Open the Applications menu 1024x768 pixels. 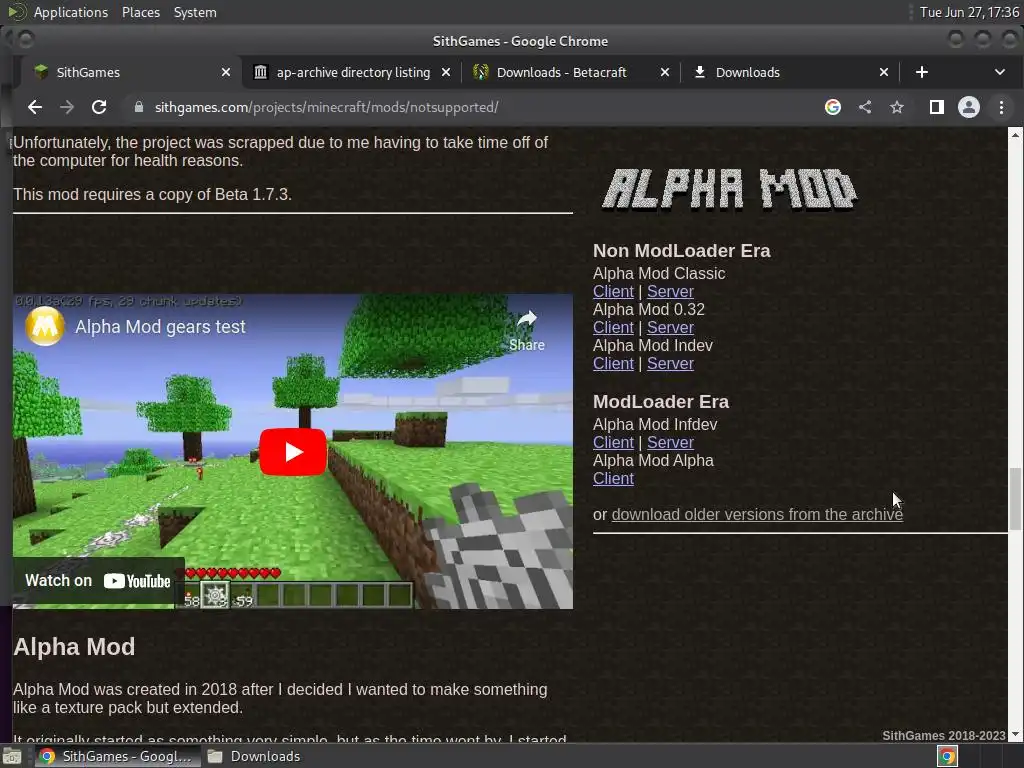pos(71,12)
